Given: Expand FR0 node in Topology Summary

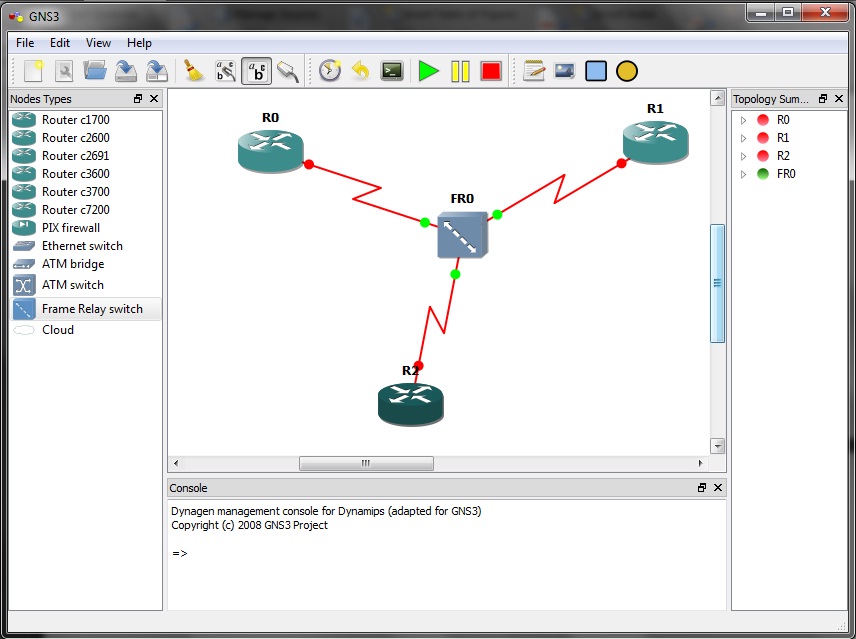Looking at the screenshot, I should pos(743,174).
